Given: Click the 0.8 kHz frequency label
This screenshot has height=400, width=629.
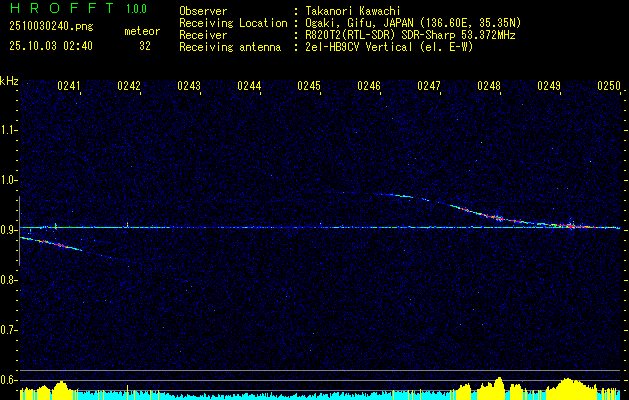Looking at the screenshot, I should pyautogui.click(x=8, y=280).
